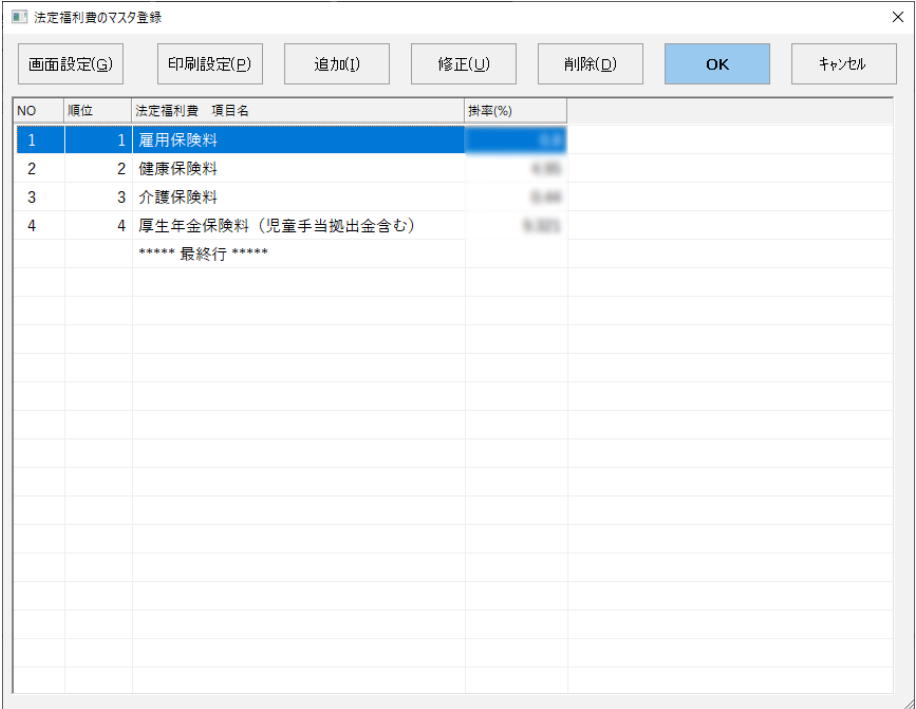
Task: Sort by the 順位 column header
Action: point(97,111)
